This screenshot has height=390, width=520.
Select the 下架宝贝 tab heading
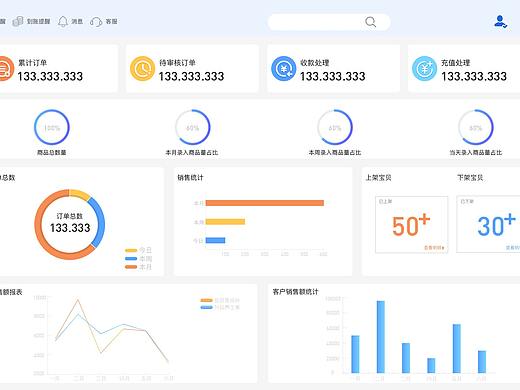[x=470, y=178]
